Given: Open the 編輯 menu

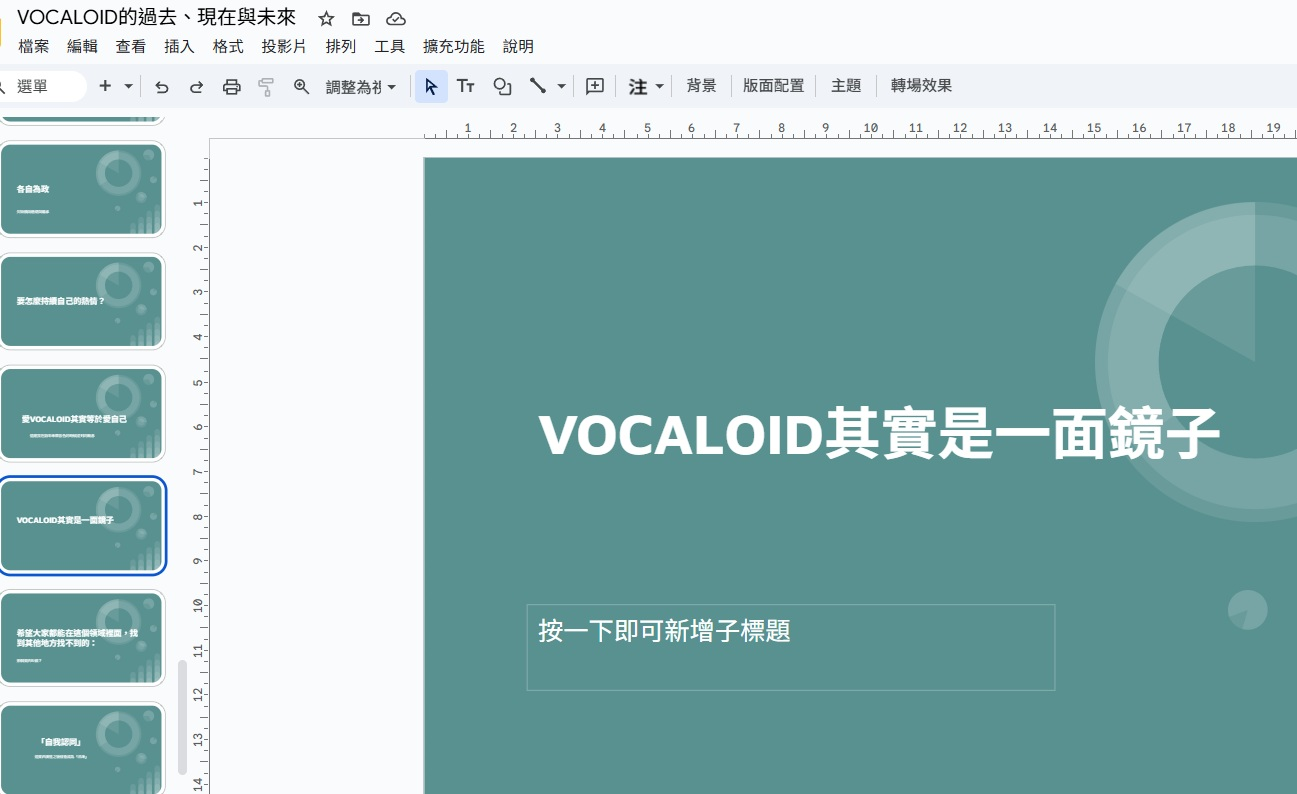Looking at the screenshot, I should 82,46.
